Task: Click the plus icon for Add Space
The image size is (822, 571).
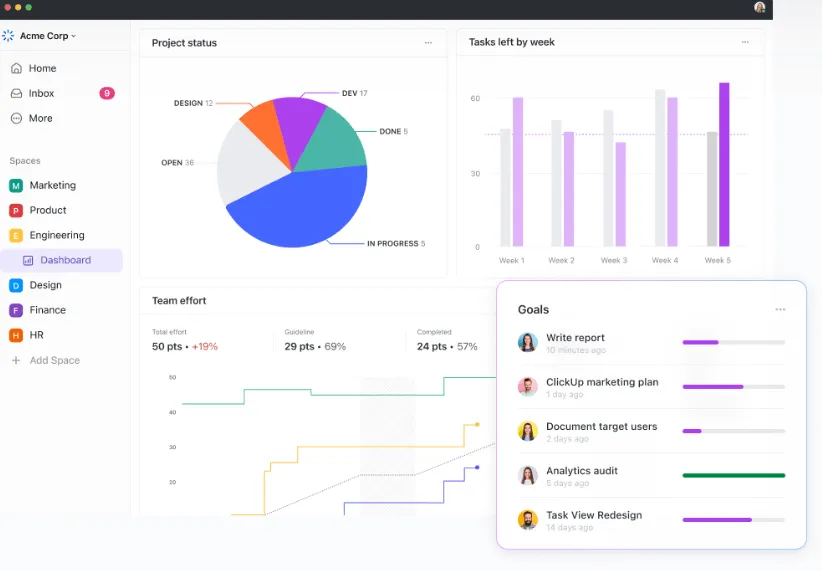Action: (16, 360)
